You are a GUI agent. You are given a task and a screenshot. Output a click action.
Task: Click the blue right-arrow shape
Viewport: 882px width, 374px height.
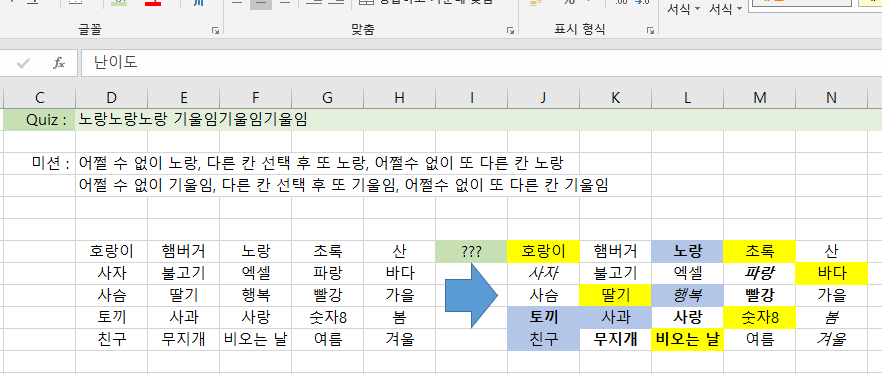471,295
